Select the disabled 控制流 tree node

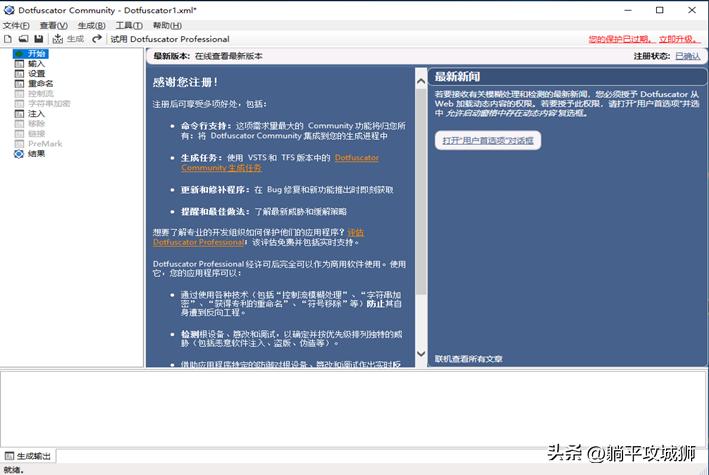(41, 94)
